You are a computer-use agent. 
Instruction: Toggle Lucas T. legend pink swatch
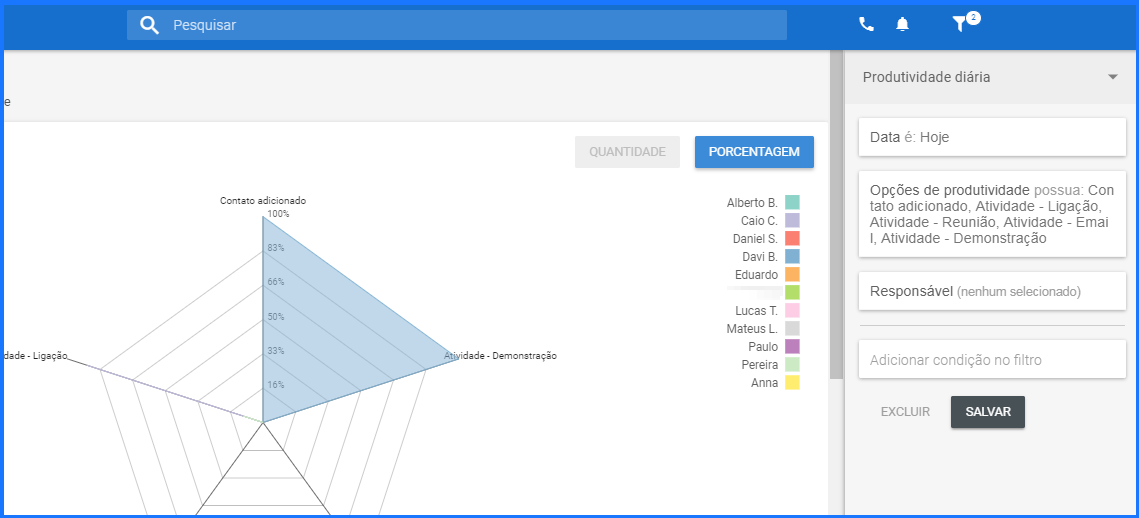pos(793,310)
